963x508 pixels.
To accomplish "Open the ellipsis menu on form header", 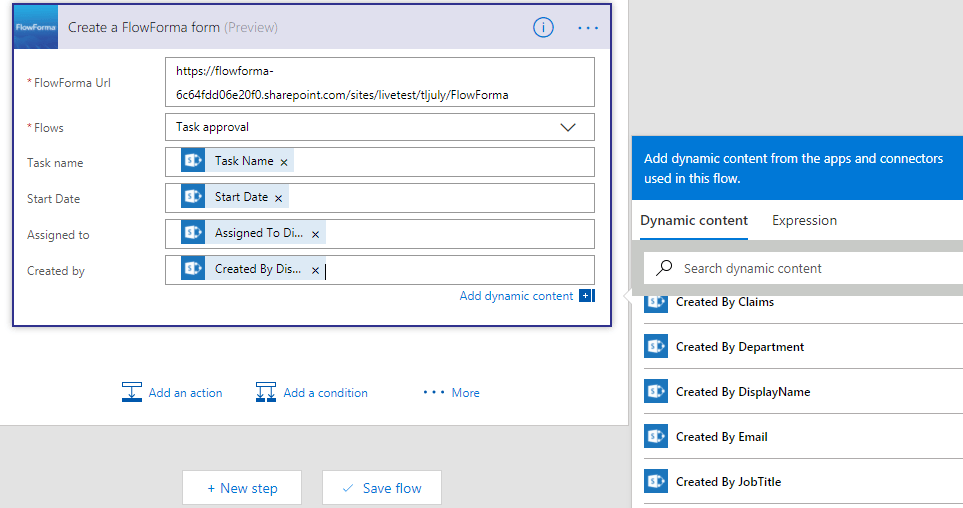I will [x=588, y=28].
